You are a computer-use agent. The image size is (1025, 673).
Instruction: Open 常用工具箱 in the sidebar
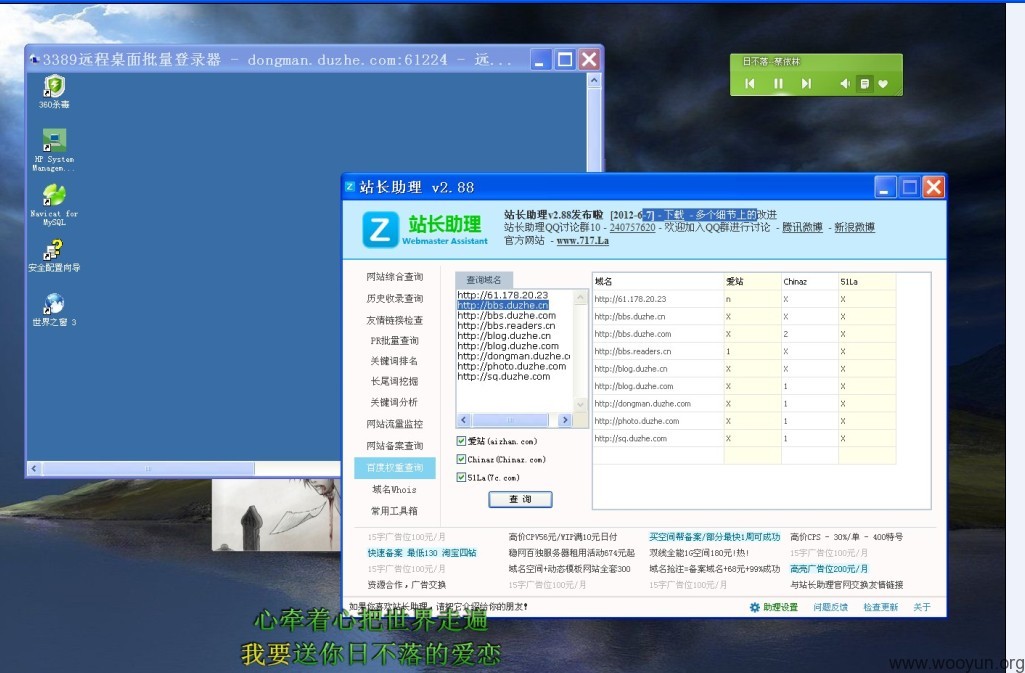(x=395, y=510)
